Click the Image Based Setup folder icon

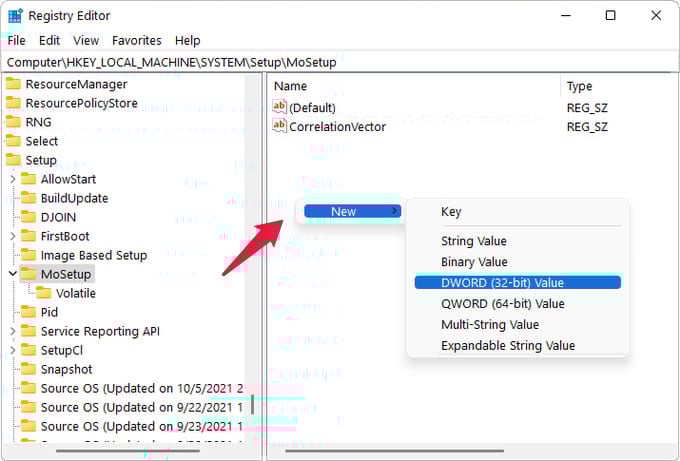point(29,255)
